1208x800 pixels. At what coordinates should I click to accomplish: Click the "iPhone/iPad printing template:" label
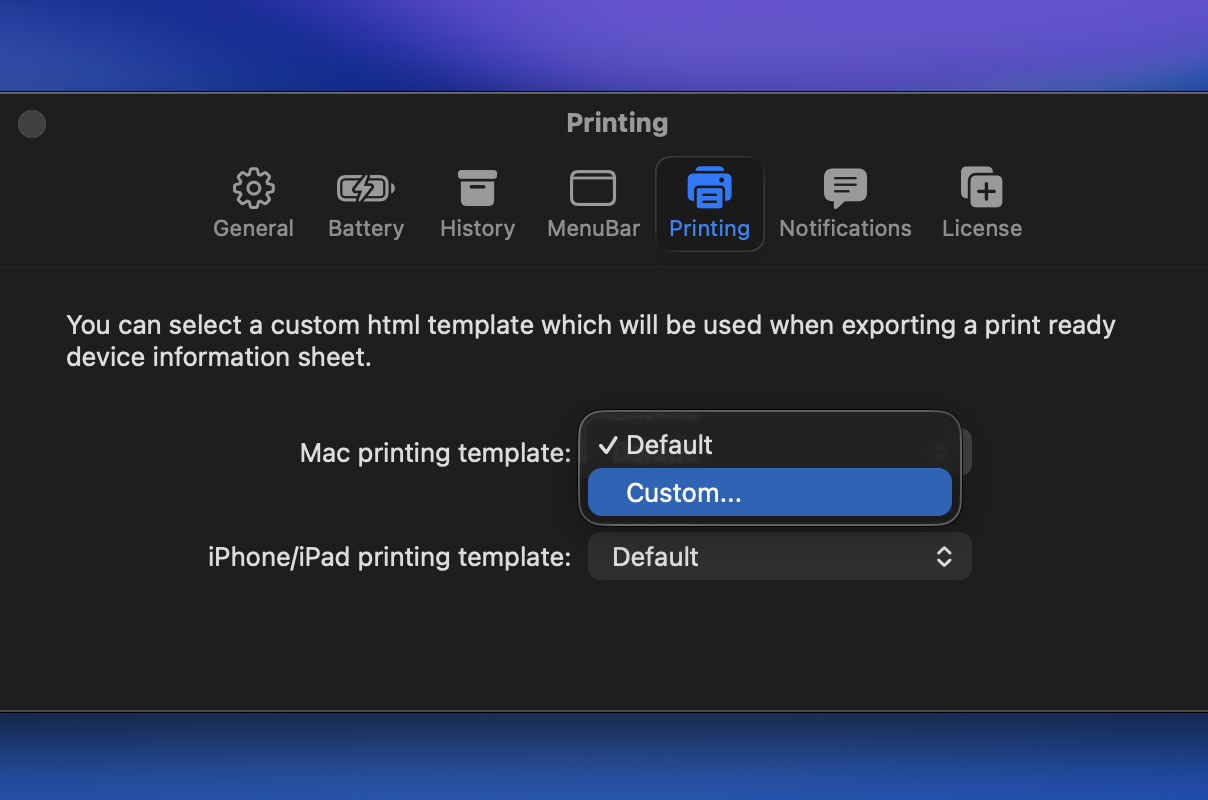[389, 557]
